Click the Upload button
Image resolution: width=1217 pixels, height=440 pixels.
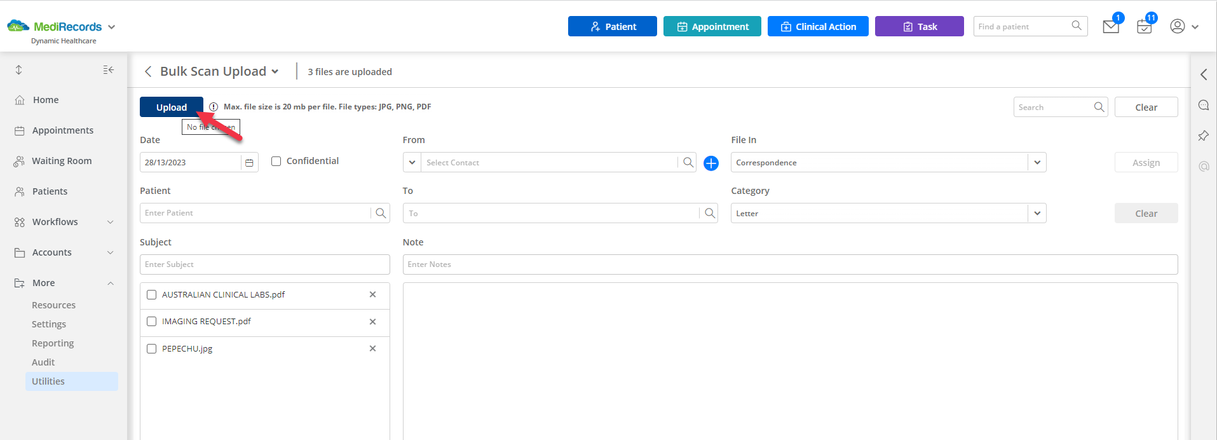coord(172,107)
